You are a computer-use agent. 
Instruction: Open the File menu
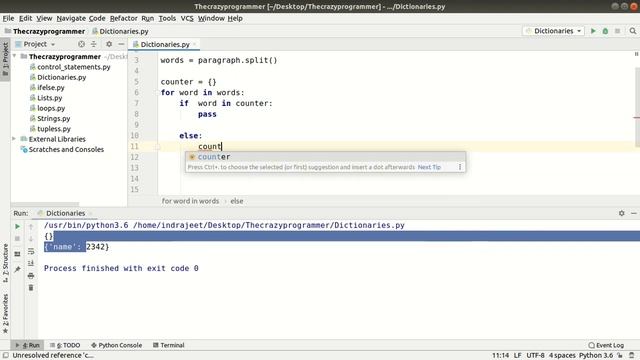(8, 18)
